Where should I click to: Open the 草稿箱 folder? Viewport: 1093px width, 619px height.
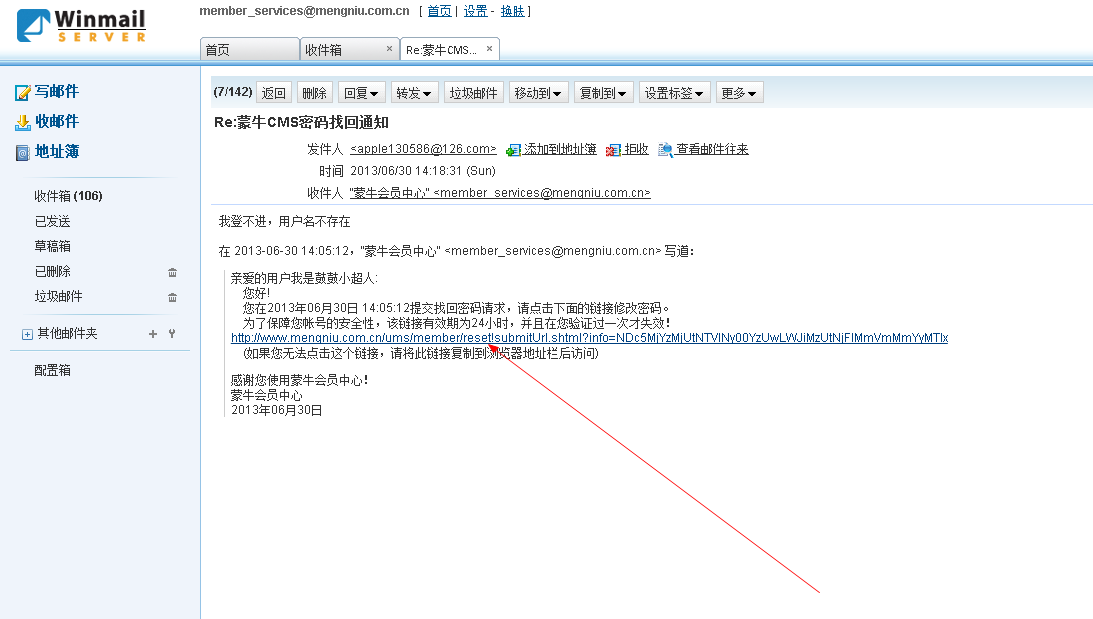[52, 246]
